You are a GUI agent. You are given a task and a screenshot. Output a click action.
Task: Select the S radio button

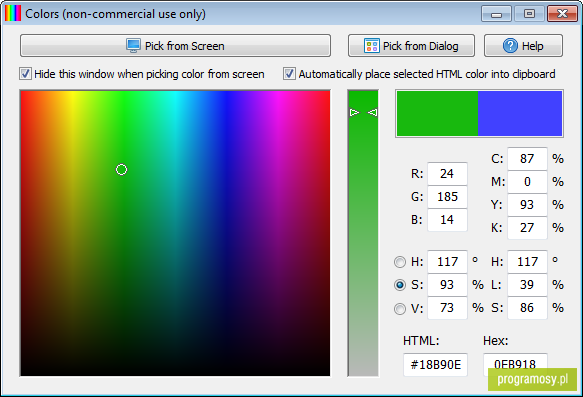(400, 285)
